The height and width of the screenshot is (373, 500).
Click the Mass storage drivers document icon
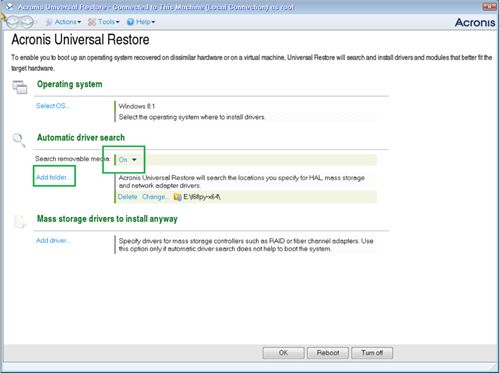click(19, 221)
